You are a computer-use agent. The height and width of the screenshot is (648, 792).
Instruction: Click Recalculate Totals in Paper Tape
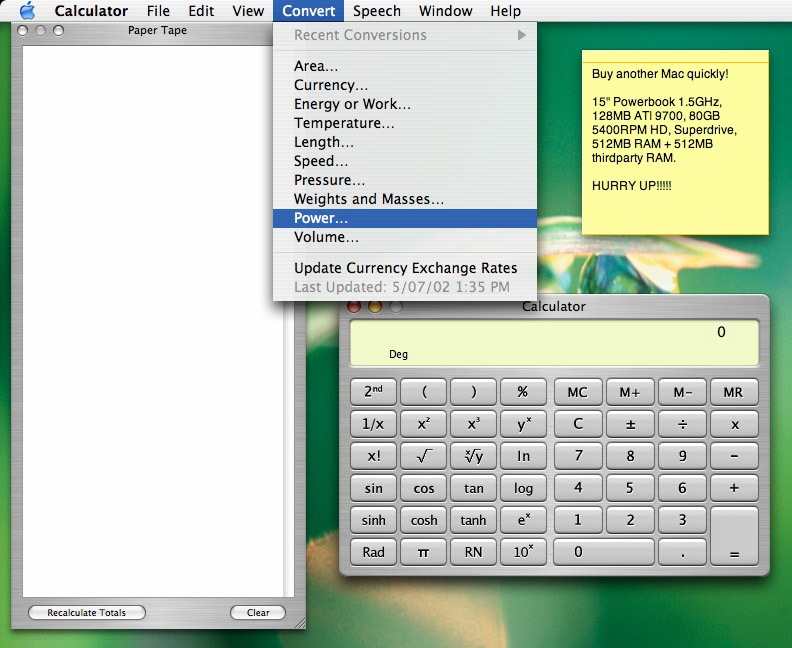point(87,613)
